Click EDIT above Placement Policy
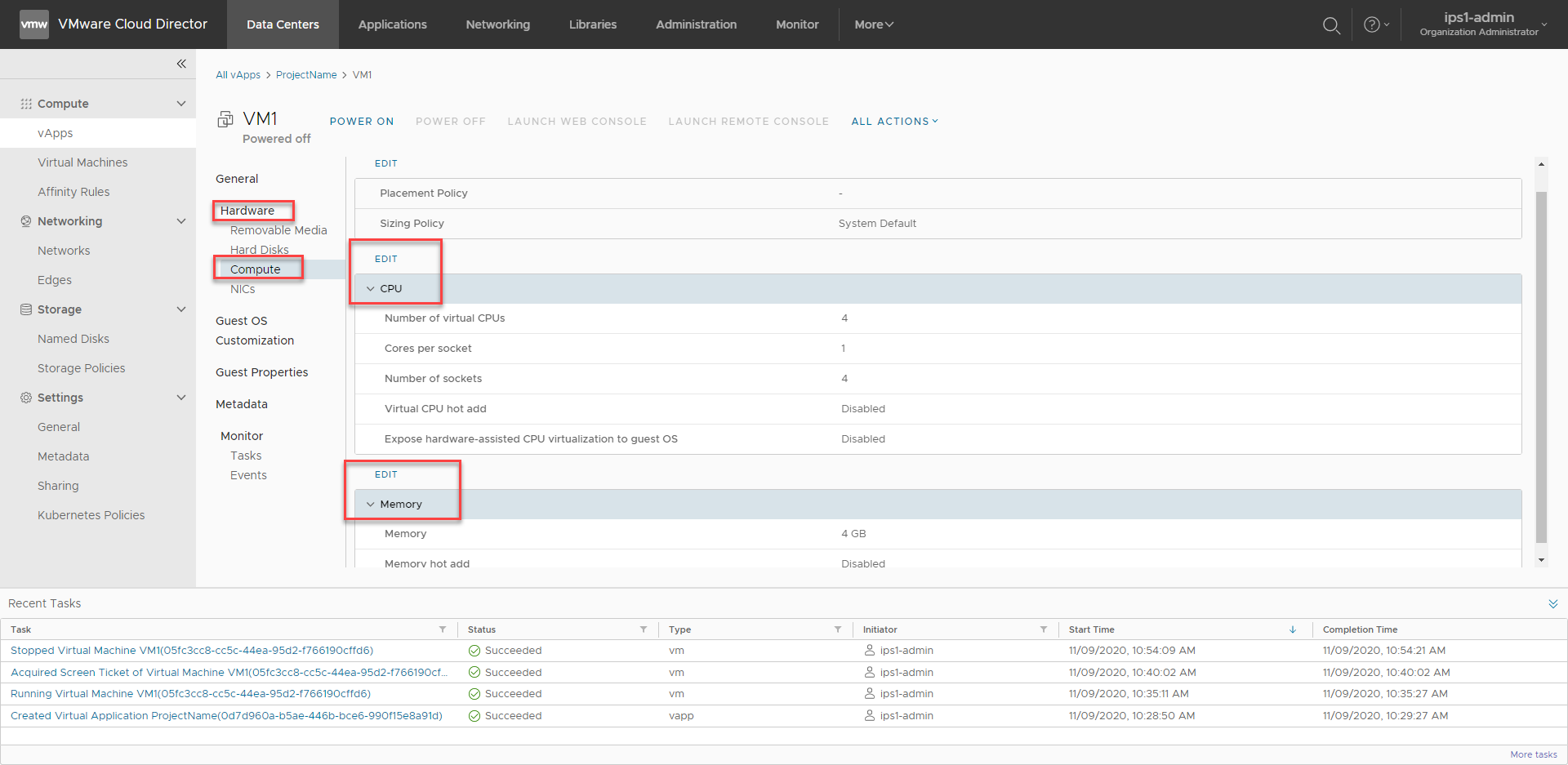 [385, 163]
